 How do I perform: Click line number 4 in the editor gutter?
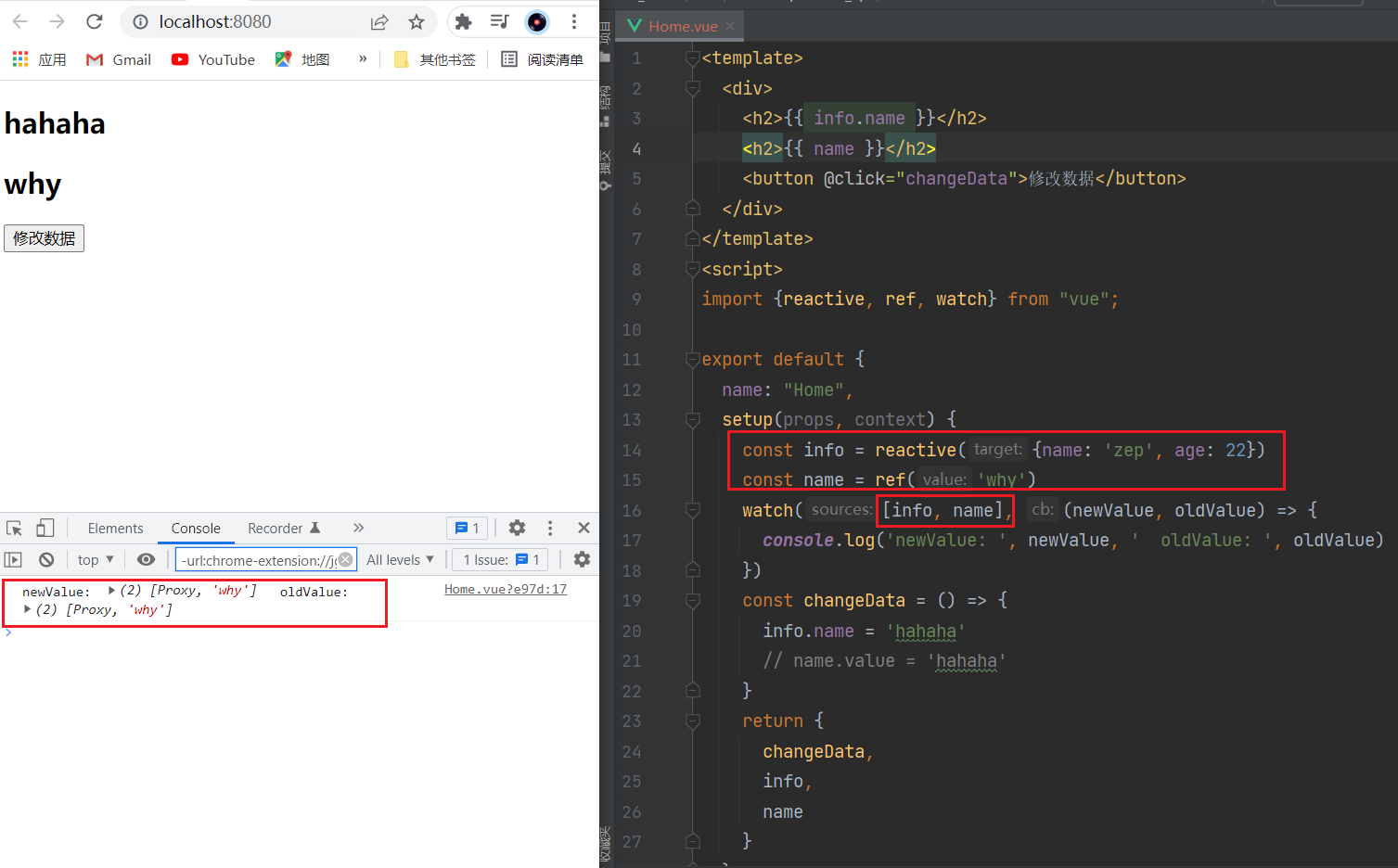(636, 148)
